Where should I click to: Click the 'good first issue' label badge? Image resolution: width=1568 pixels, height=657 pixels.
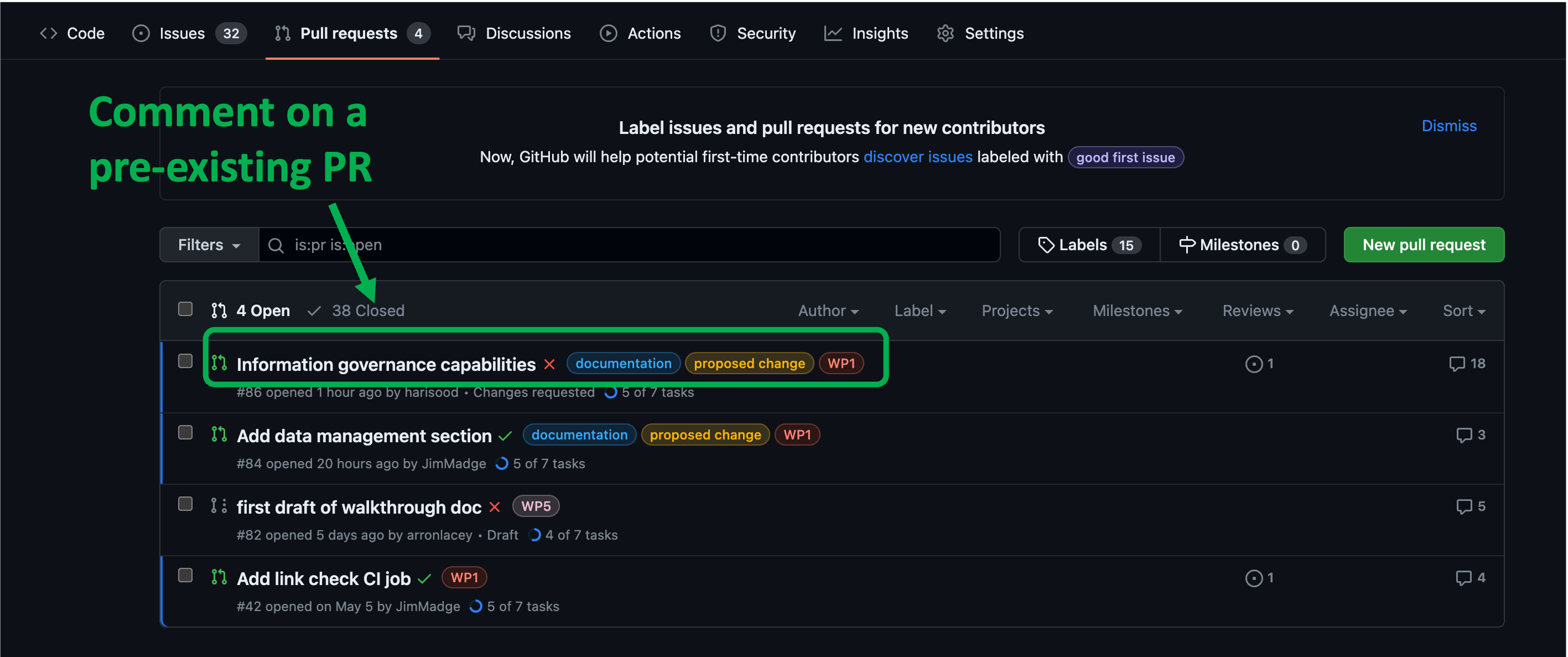(1125, 157)
